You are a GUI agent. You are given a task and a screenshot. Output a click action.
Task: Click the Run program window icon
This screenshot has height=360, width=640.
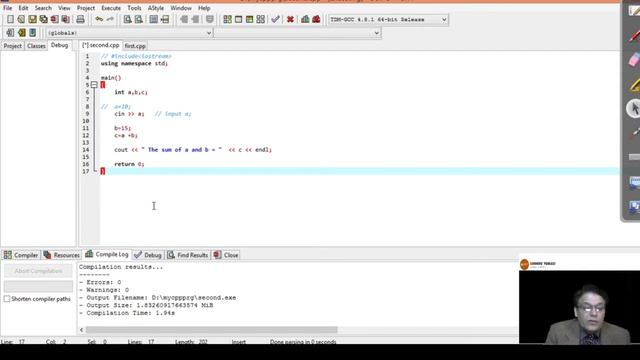point(238,19)
